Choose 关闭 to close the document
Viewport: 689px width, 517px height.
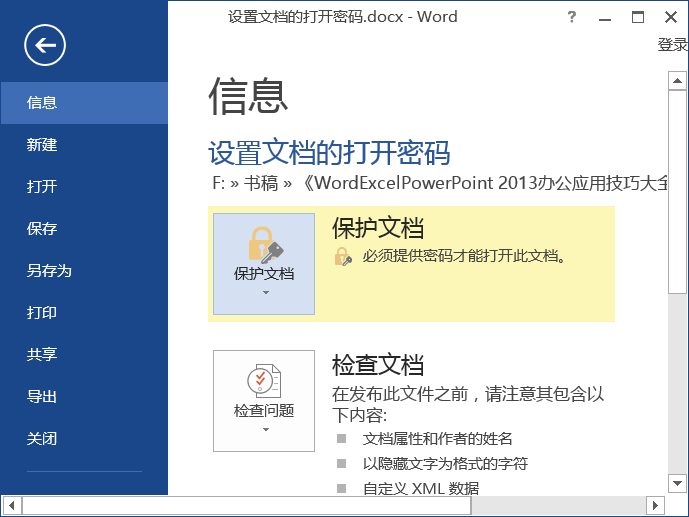pyautogui.click(x=84, y=438)
